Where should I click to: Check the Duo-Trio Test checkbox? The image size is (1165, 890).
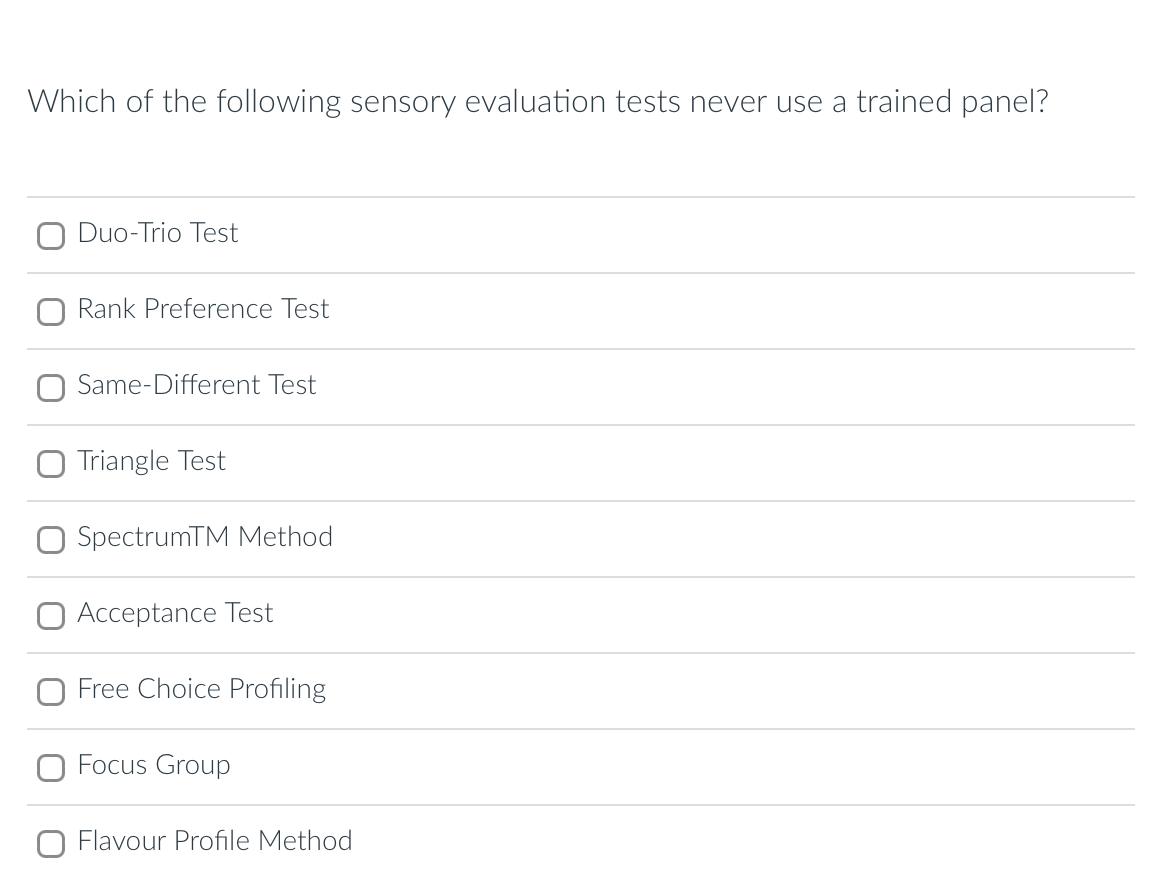(x=51, y=236)
